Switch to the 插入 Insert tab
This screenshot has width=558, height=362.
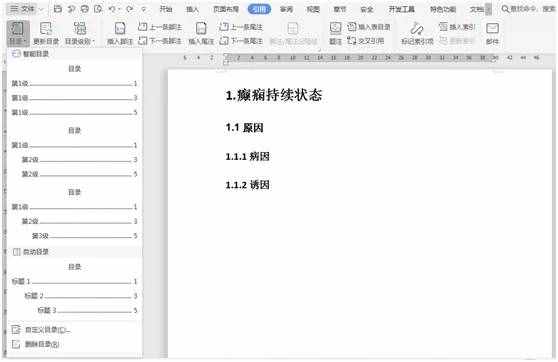[193, 9]
